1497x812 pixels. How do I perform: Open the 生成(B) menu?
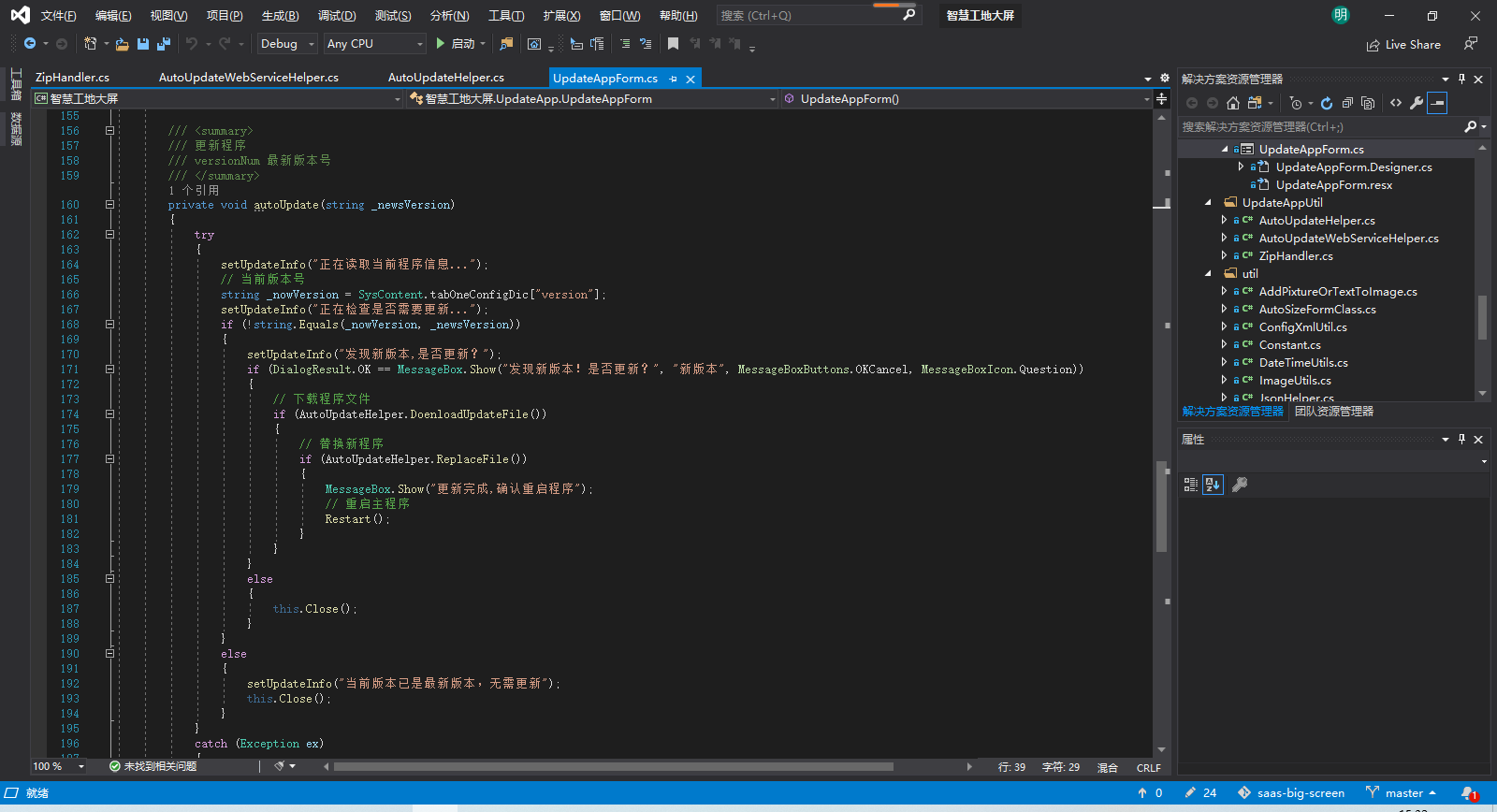tap(280, 16)
